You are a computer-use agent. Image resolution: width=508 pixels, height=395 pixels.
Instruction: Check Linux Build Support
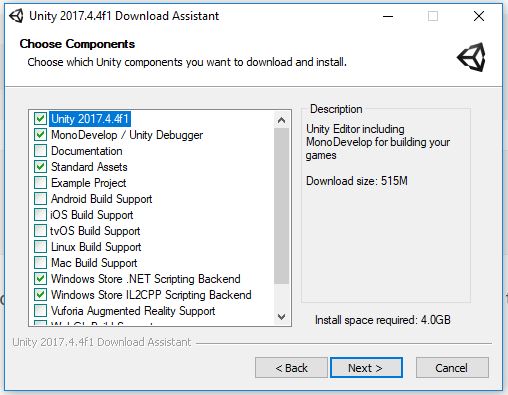(40, 247)
